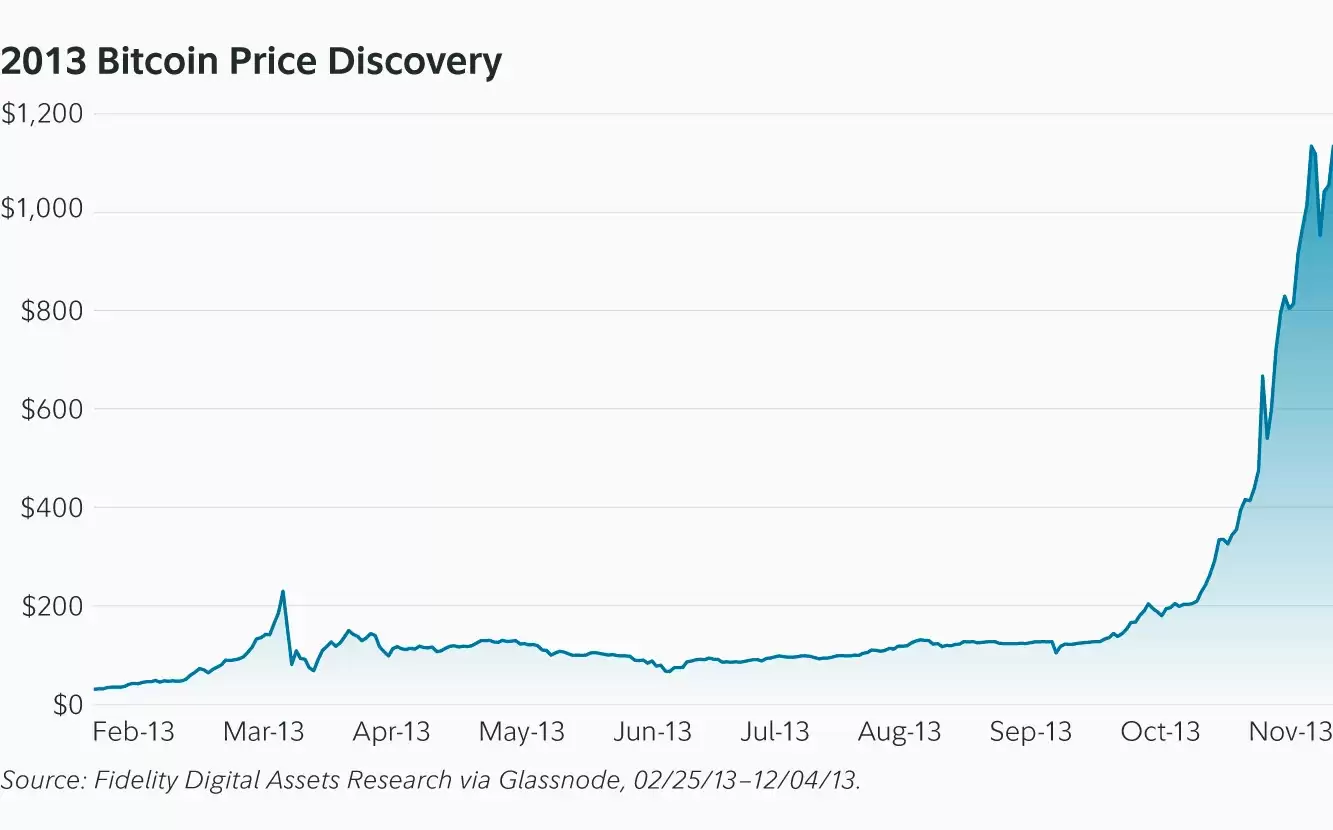Viewport: 1333px width, 830px height.
Task: Click the Mar-13 x-axis label
Action: point(263,732)
